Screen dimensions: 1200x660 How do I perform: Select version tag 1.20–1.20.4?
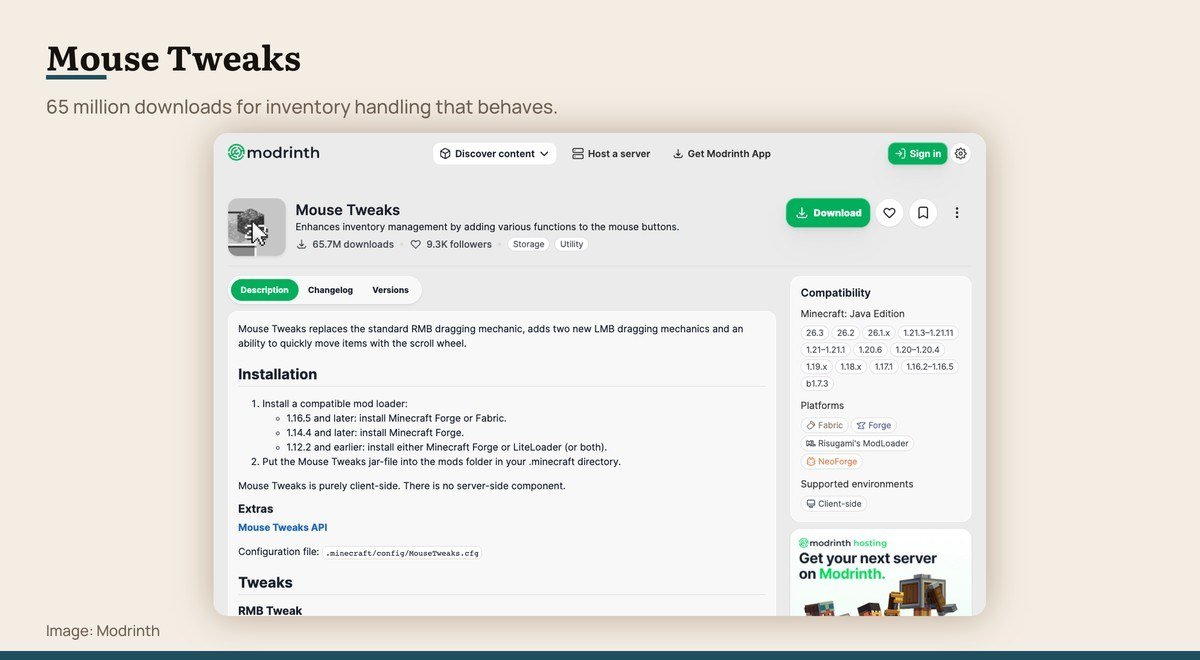click(917, 350)
